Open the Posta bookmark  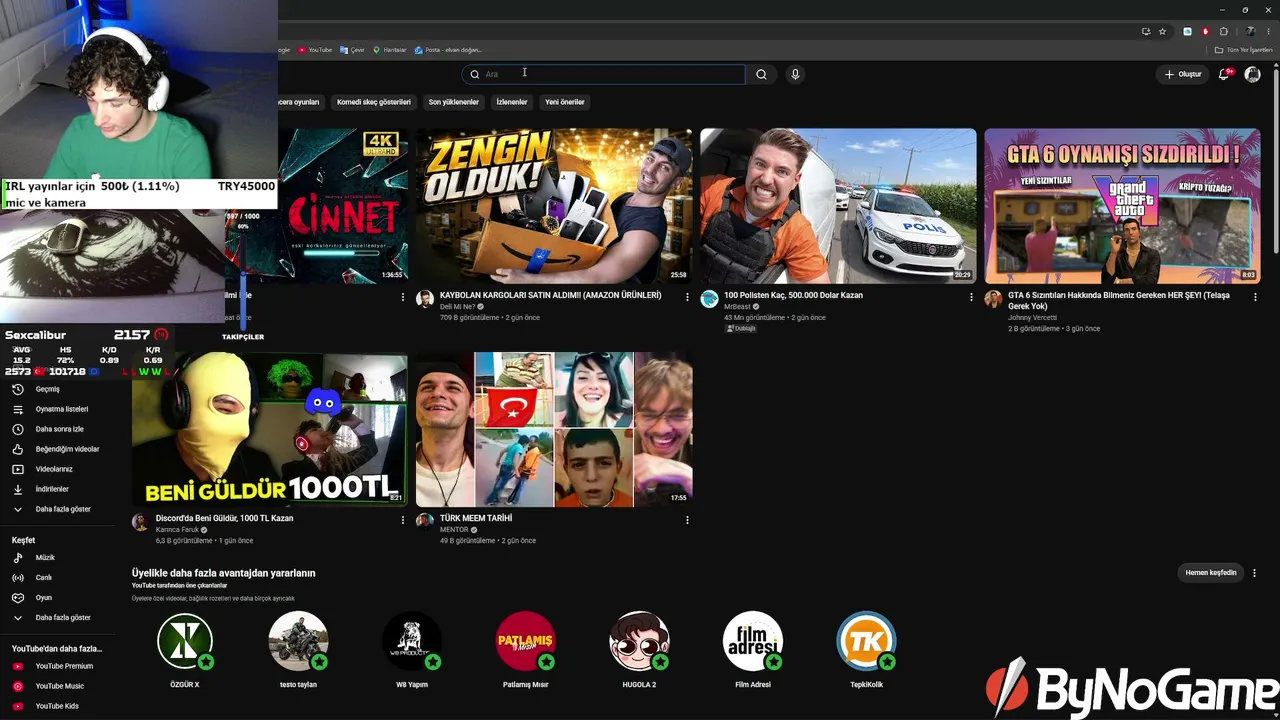tap(448, 50)
